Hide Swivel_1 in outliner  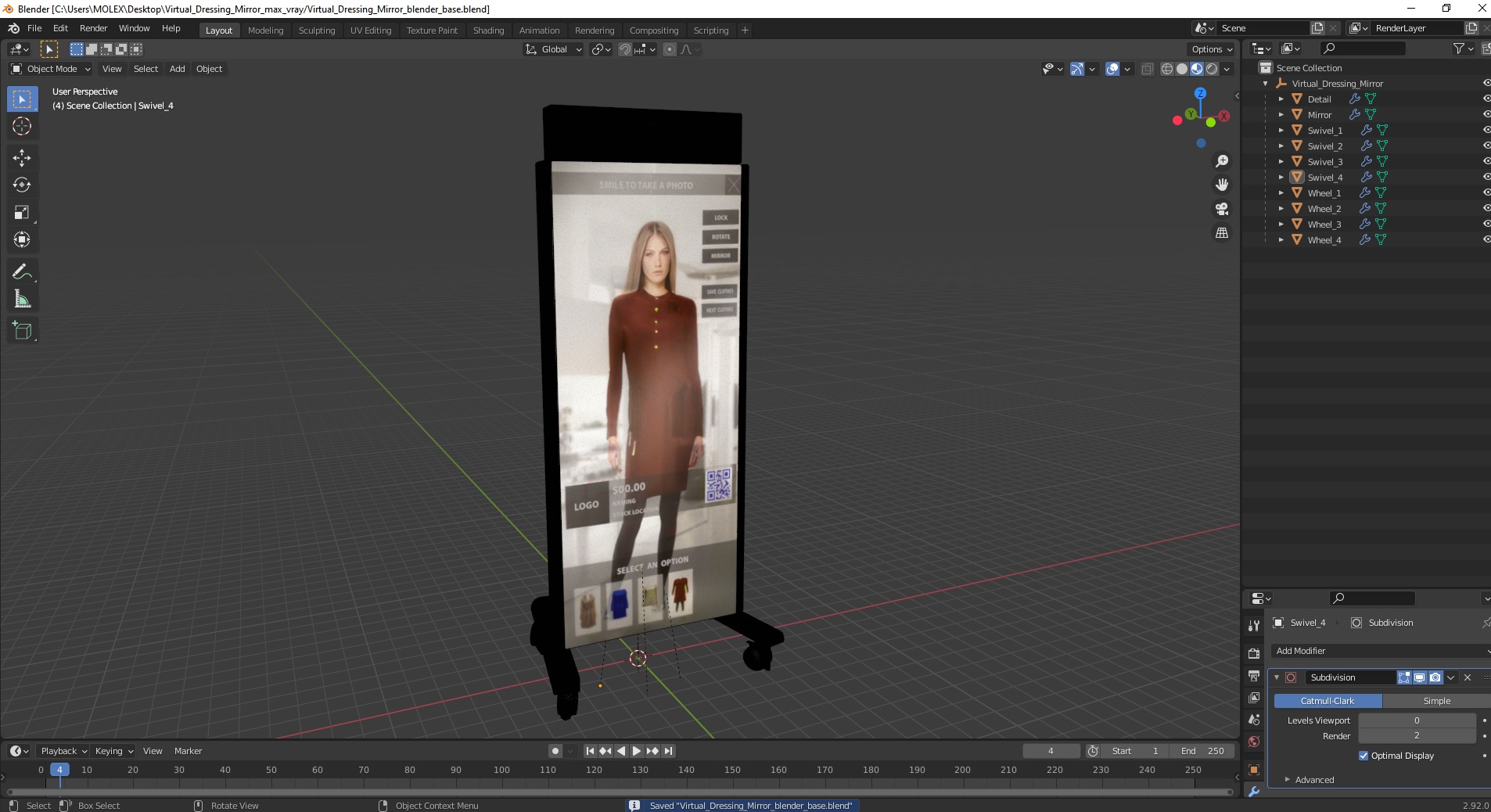pos(1486,130)
